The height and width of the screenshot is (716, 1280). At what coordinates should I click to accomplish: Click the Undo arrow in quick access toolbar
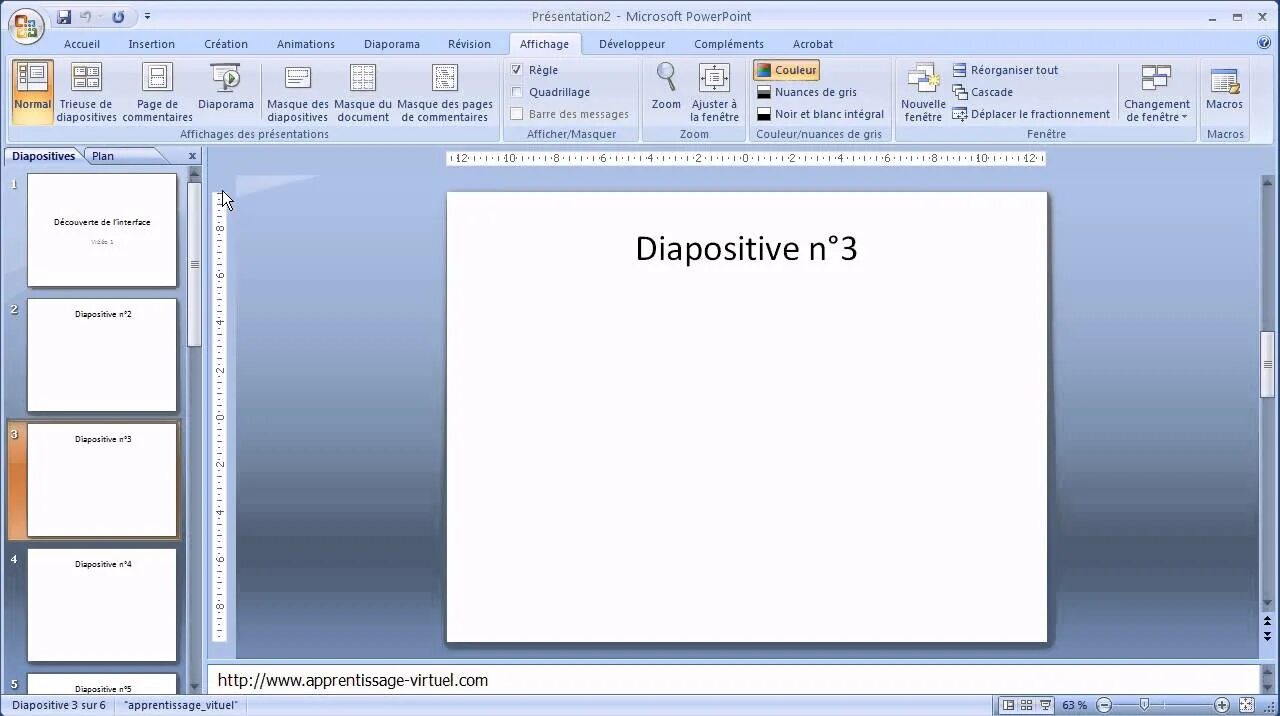click(86, 17)
